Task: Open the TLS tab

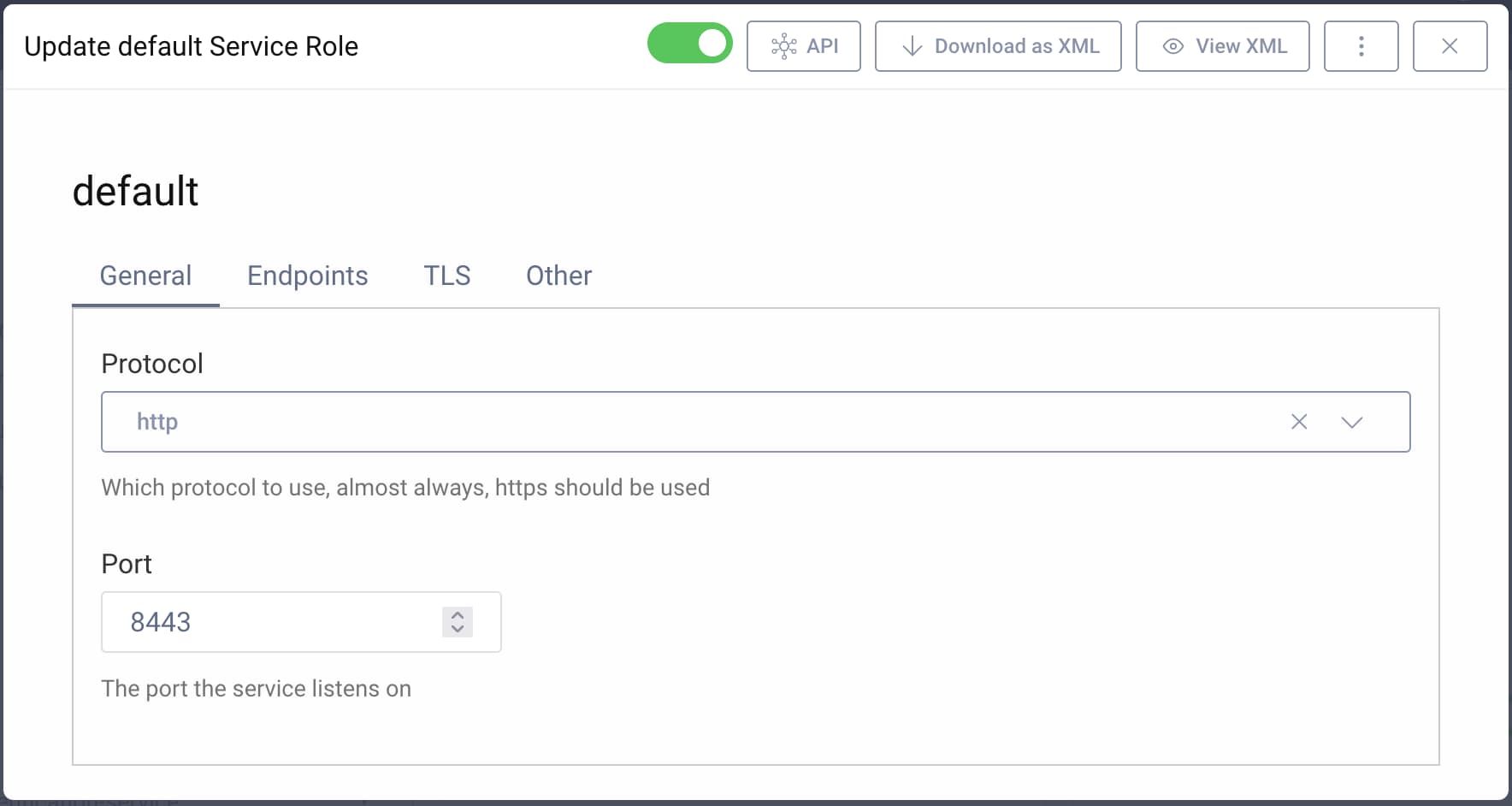Action: 446,276
